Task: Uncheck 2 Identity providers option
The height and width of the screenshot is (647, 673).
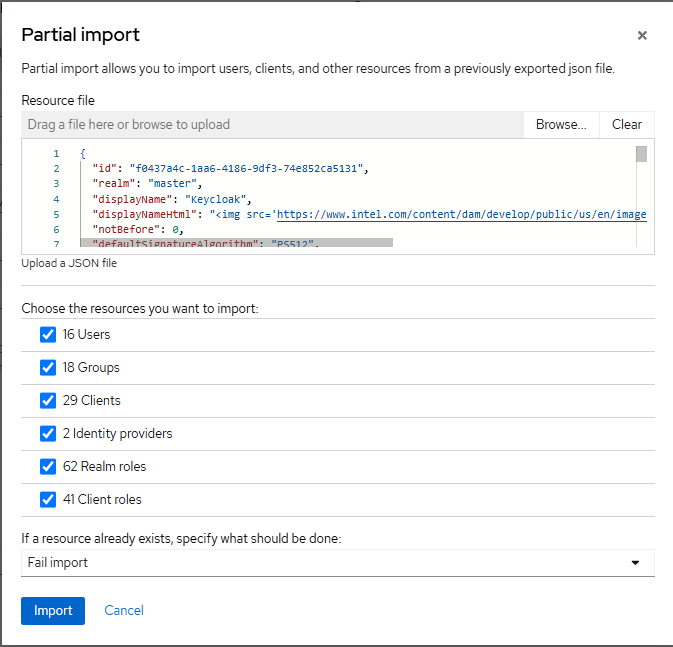Action: click(48, 434)
